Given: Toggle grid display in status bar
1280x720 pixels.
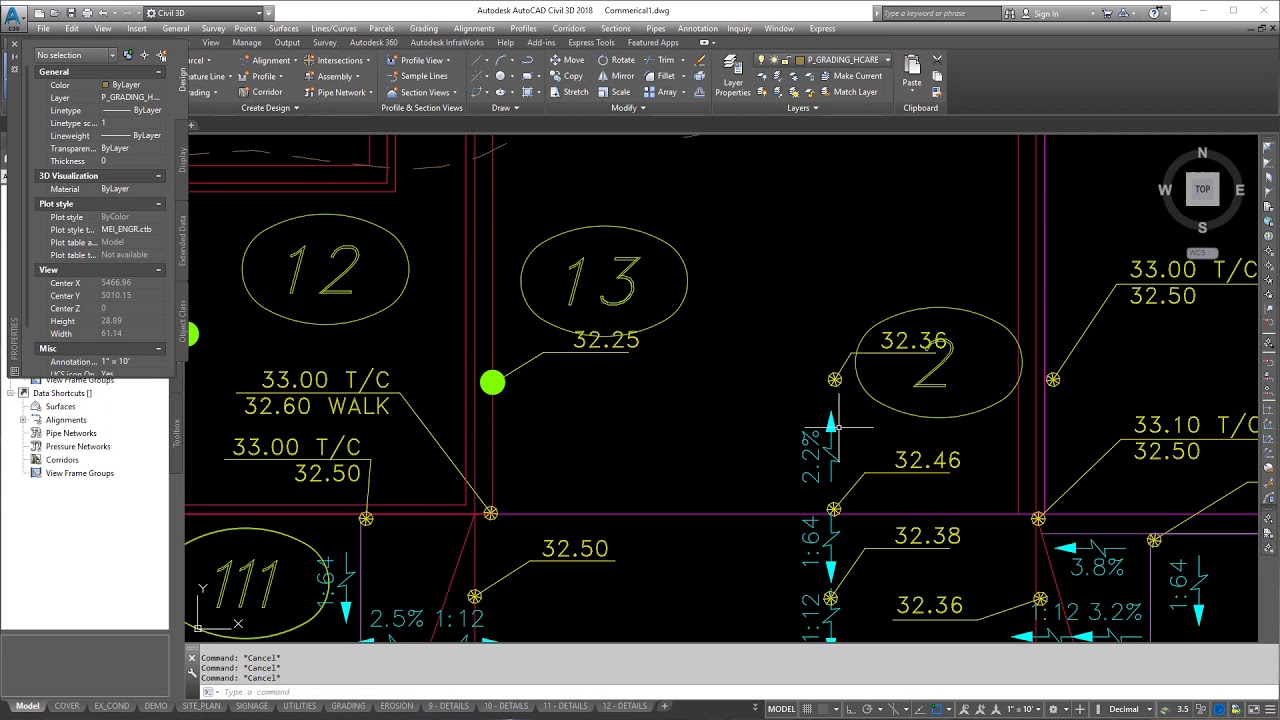Looking at the screenshot, I should [x=808, y=709].
